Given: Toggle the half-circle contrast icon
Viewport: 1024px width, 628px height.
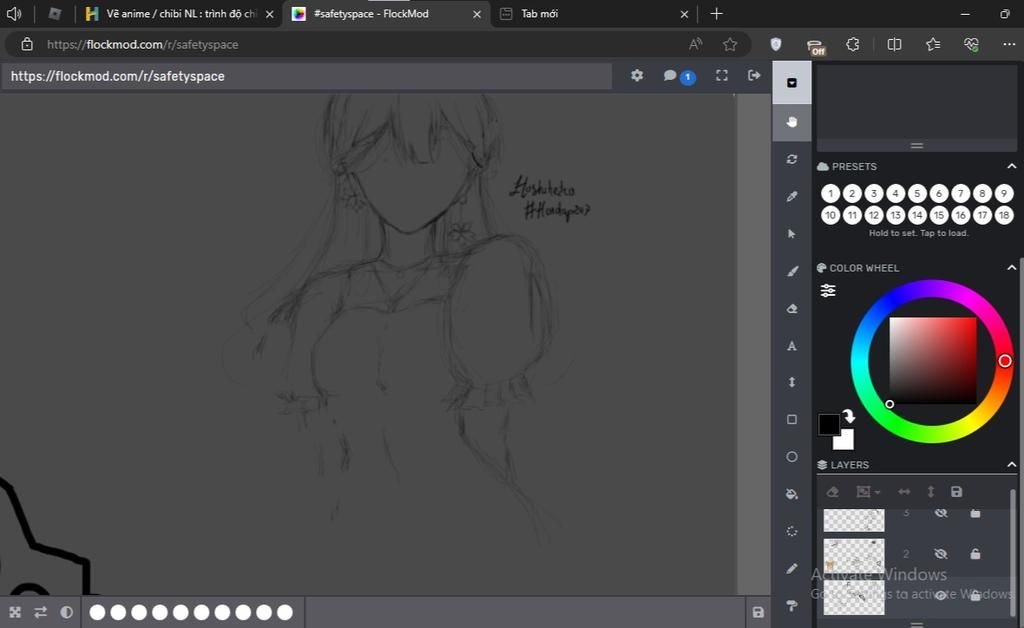Looking at the screenshot, I should click(67, 612).
